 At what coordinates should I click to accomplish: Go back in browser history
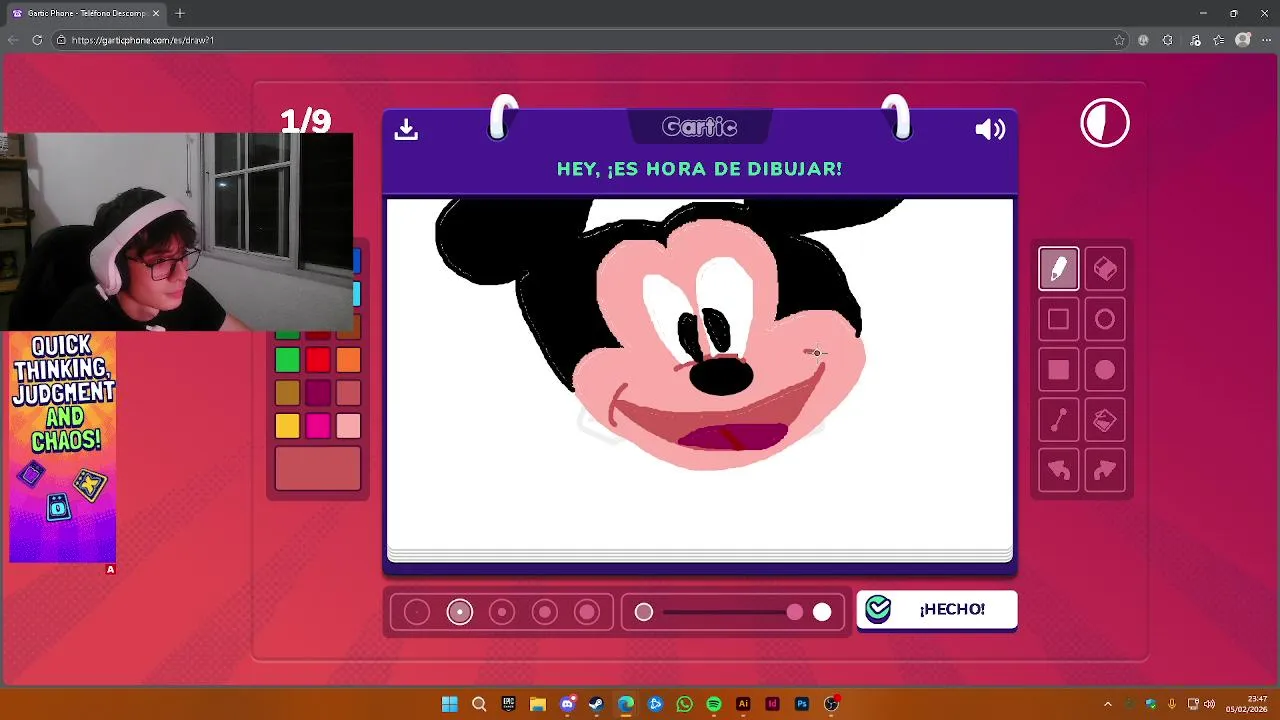pyautogui.click(x=13, y=40)
